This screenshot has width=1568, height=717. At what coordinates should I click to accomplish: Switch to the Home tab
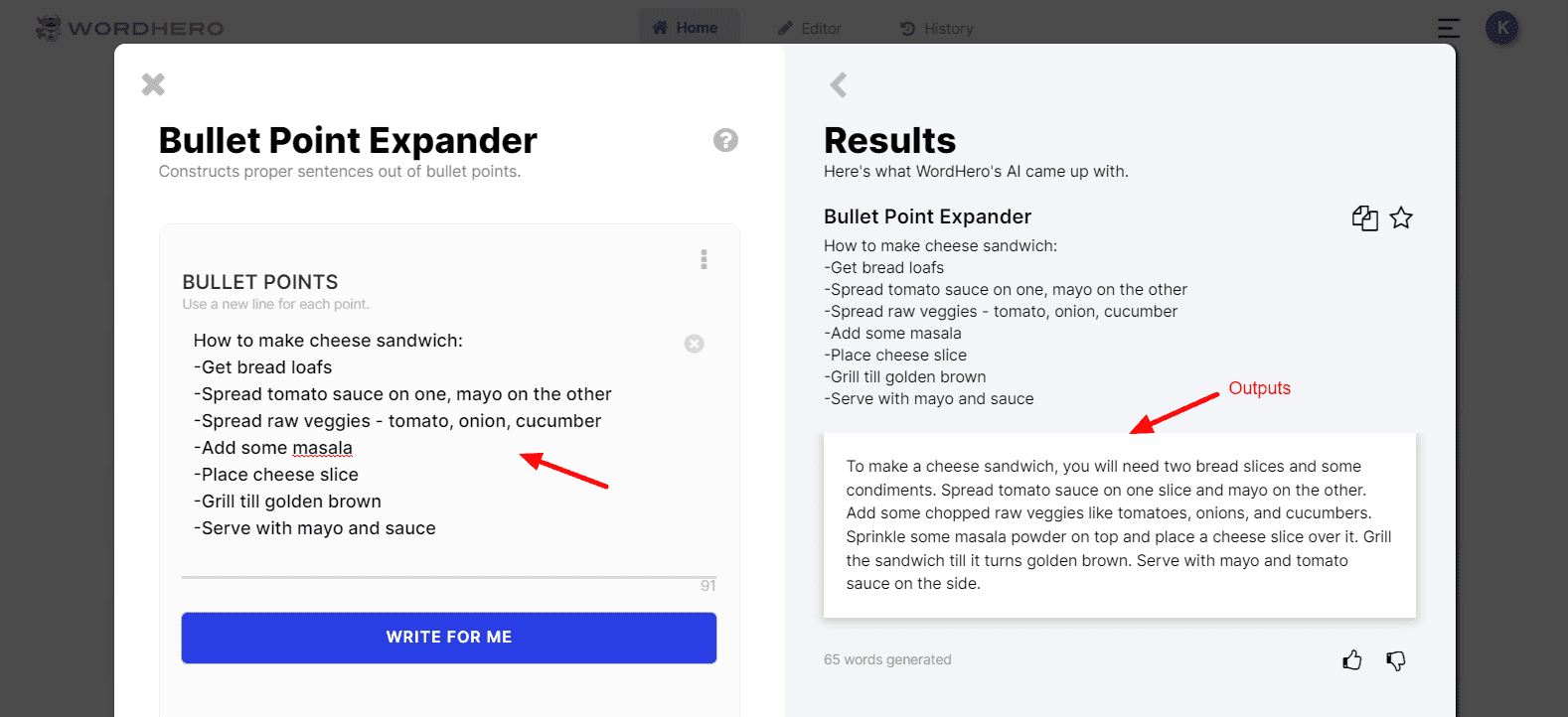pos(686,28)
